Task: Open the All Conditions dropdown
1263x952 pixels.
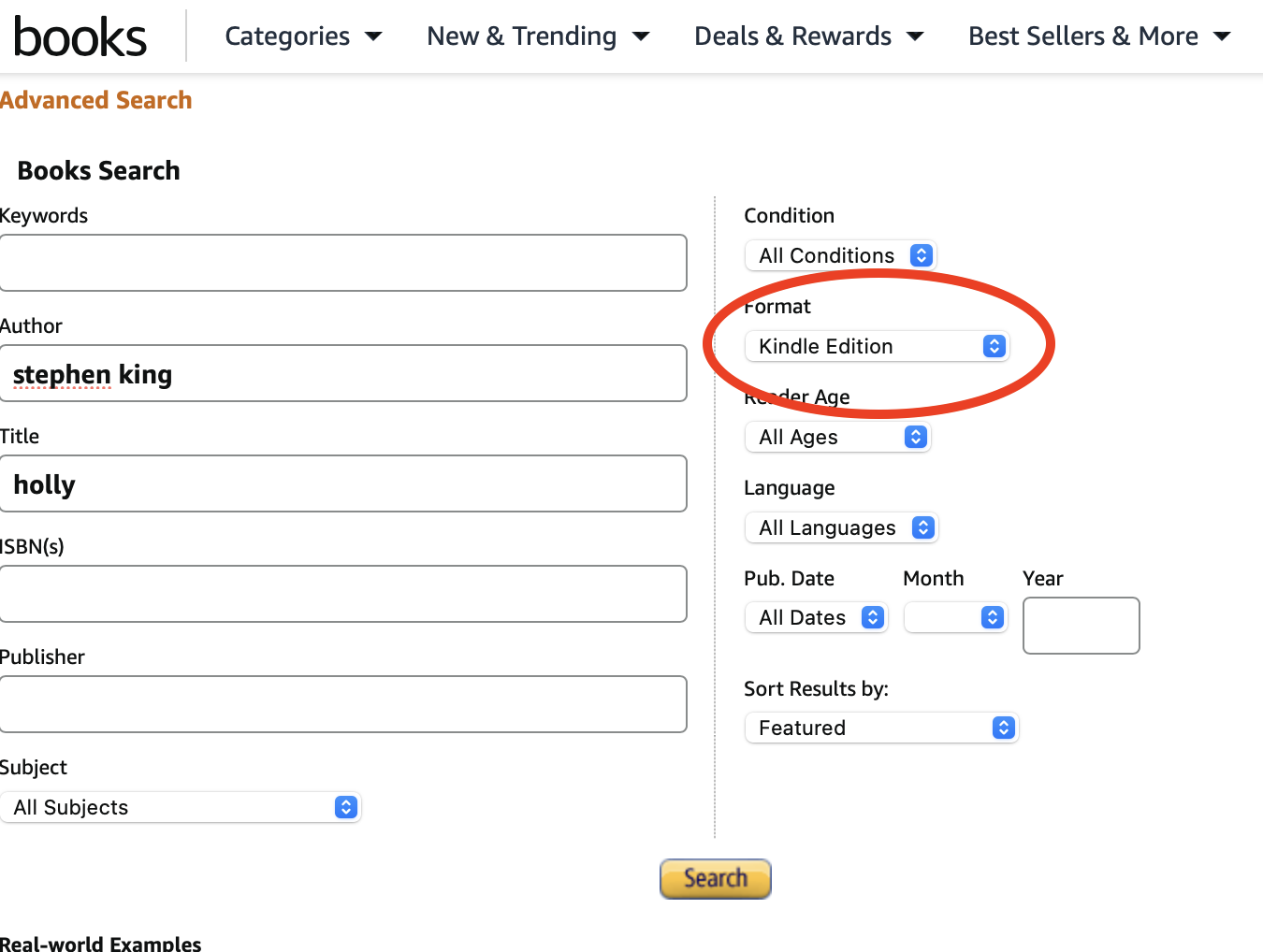Action: [x=840, y=255]
